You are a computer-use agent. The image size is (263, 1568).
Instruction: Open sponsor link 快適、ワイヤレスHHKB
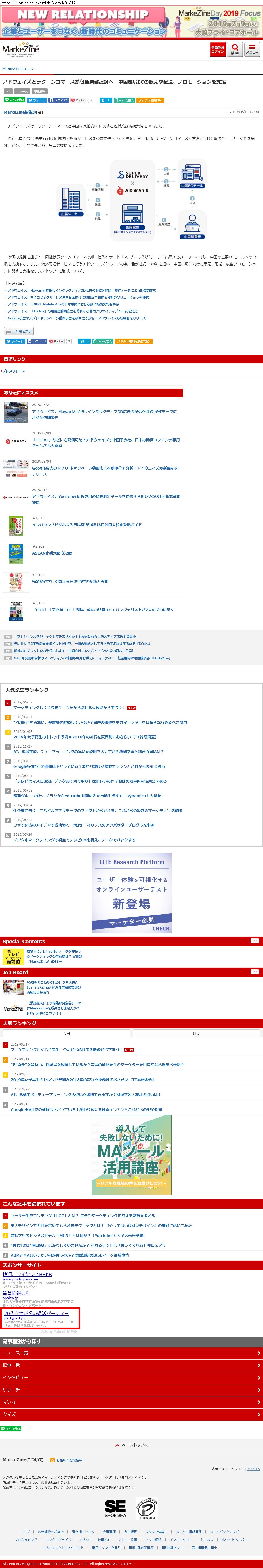tap(27, 1274)
